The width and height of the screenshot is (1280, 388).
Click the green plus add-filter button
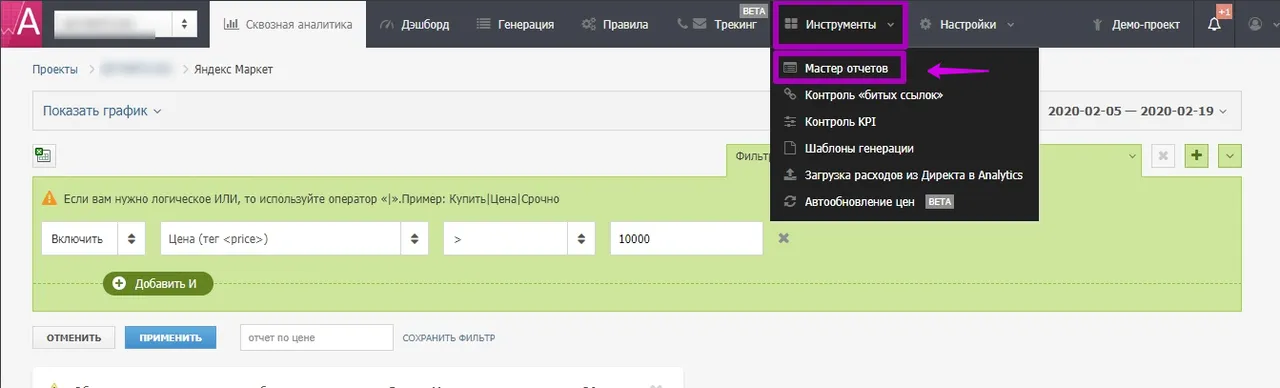click(1197, 156)
